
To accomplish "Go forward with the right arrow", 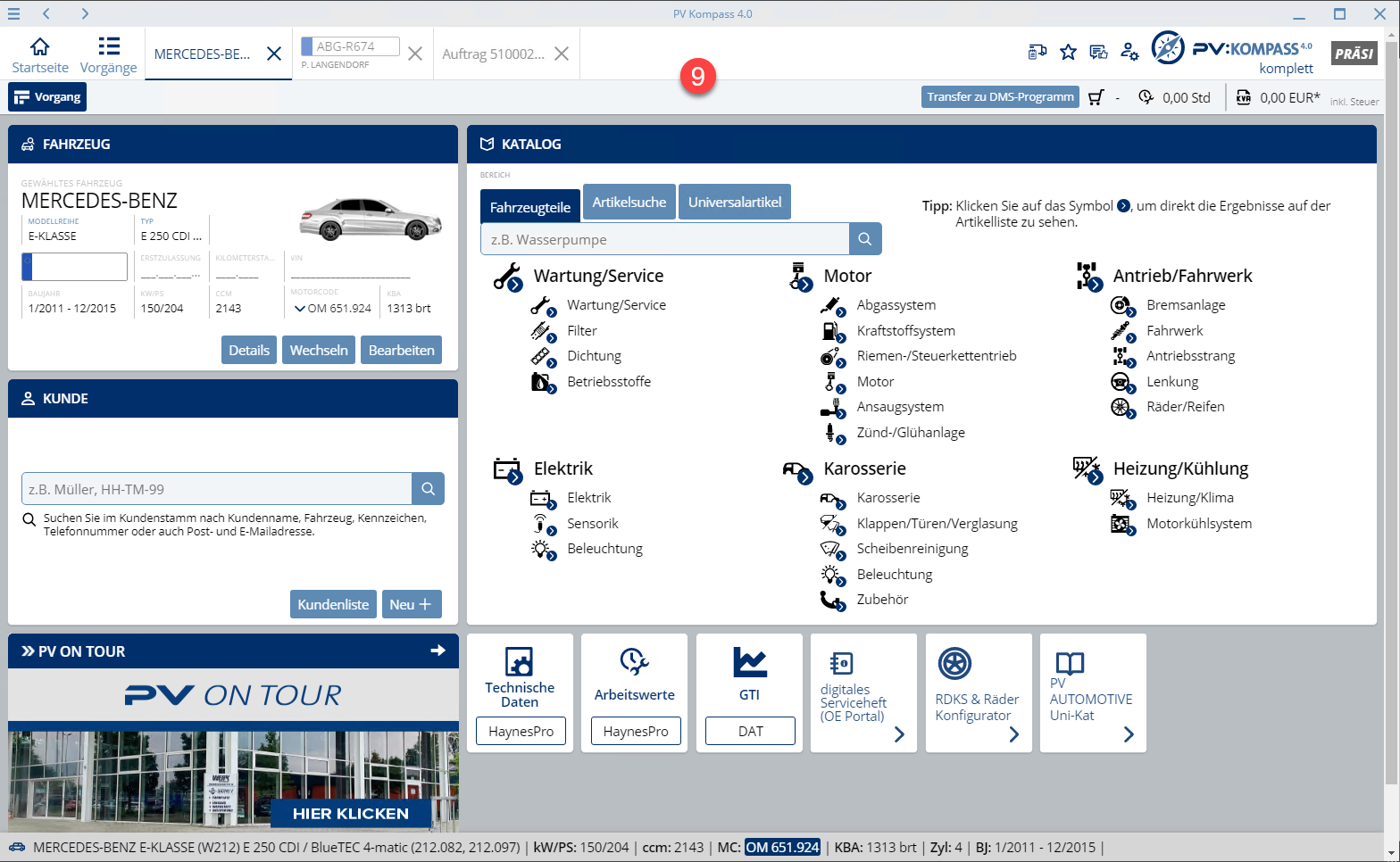I will coord(85,13).
